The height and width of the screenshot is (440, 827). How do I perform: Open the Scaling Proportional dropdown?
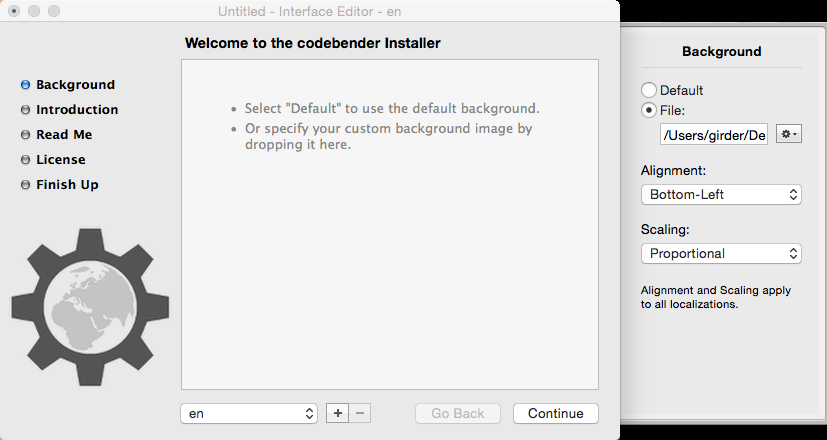(721, 254)
